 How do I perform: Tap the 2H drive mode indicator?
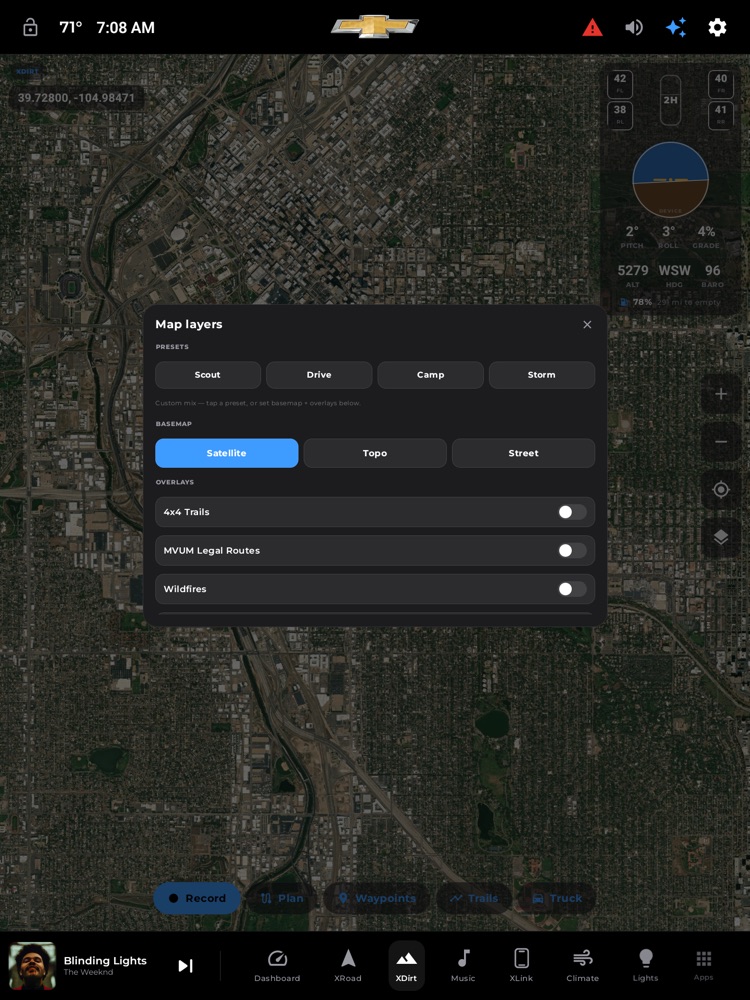point(670,100)
